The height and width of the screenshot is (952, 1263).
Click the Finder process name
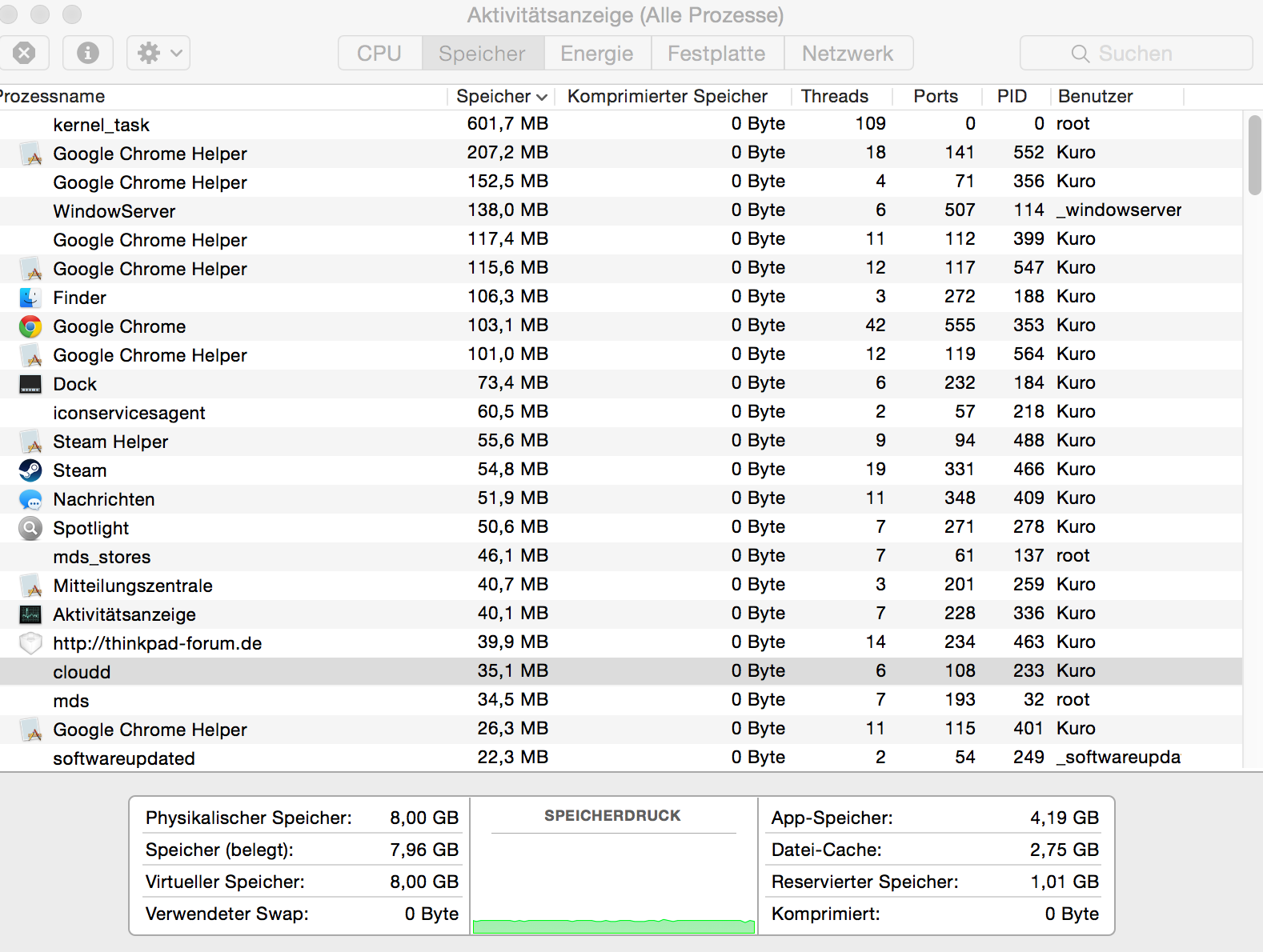(79, 298)
